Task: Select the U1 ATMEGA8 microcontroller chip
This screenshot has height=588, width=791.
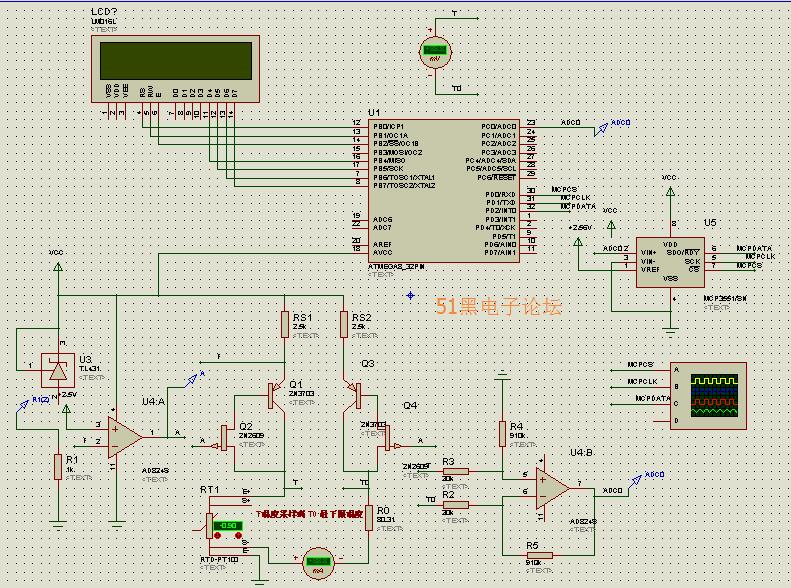Action: point(444,191)
